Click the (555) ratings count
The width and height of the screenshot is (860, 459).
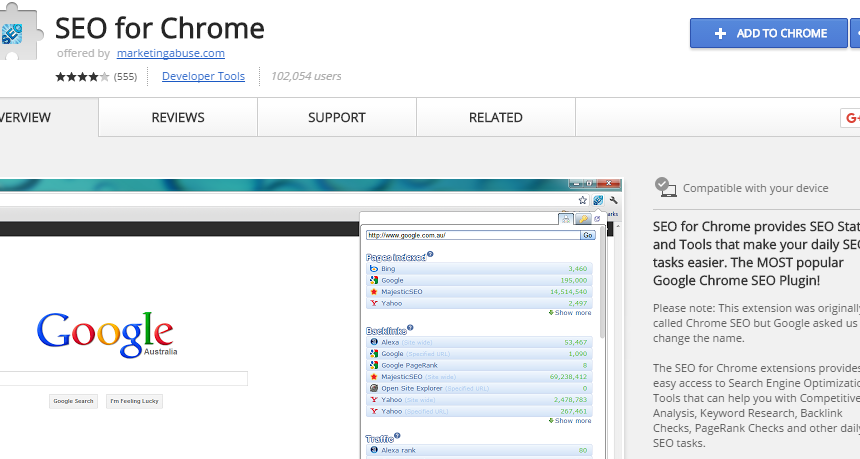click(126, 76)
